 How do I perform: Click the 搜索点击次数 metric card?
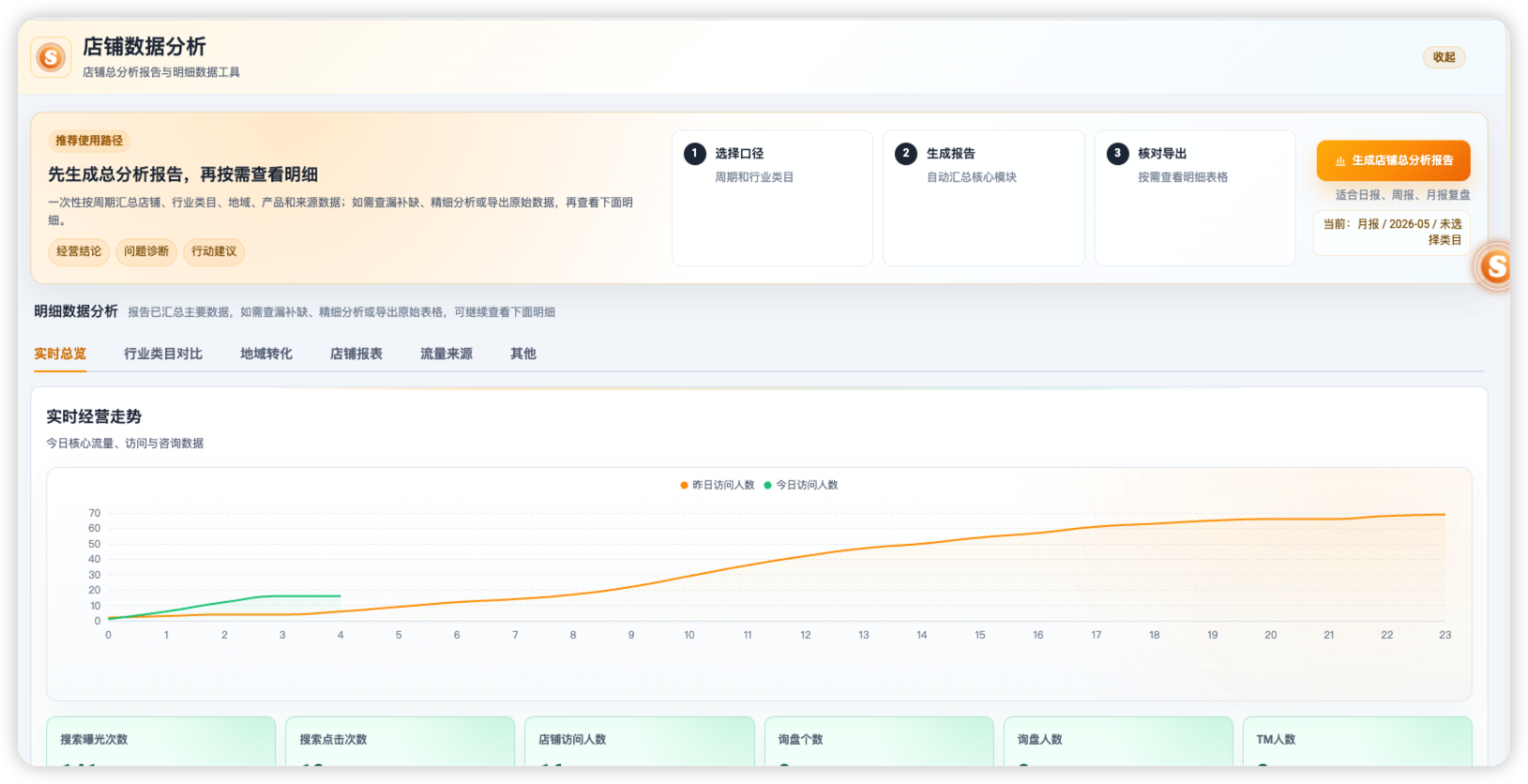(401, 742)
